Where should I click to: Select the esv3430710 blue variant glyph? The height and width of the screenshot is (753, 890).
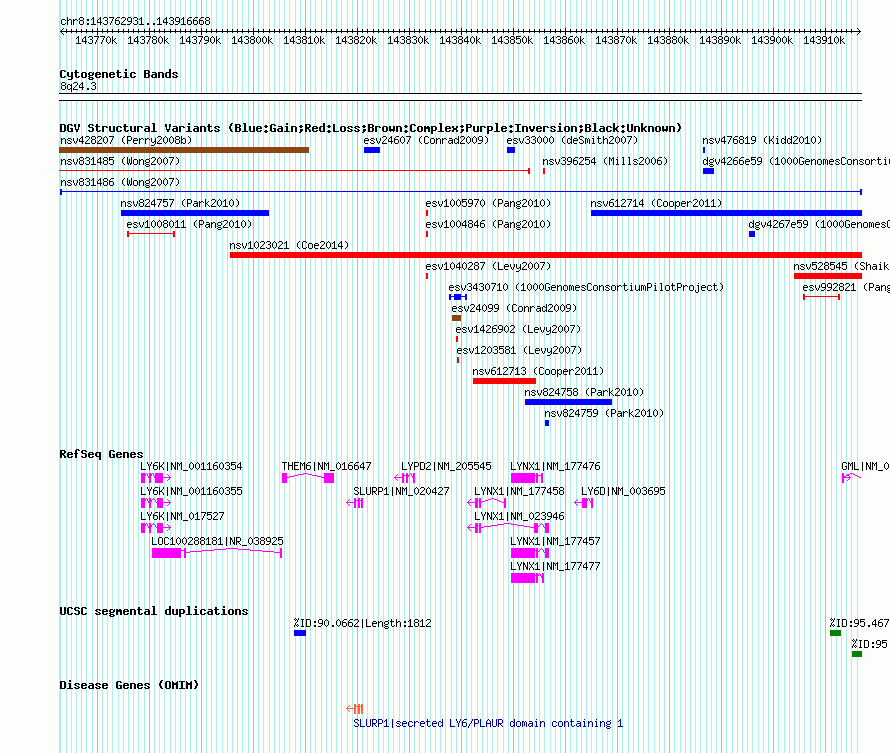point(458,297)
